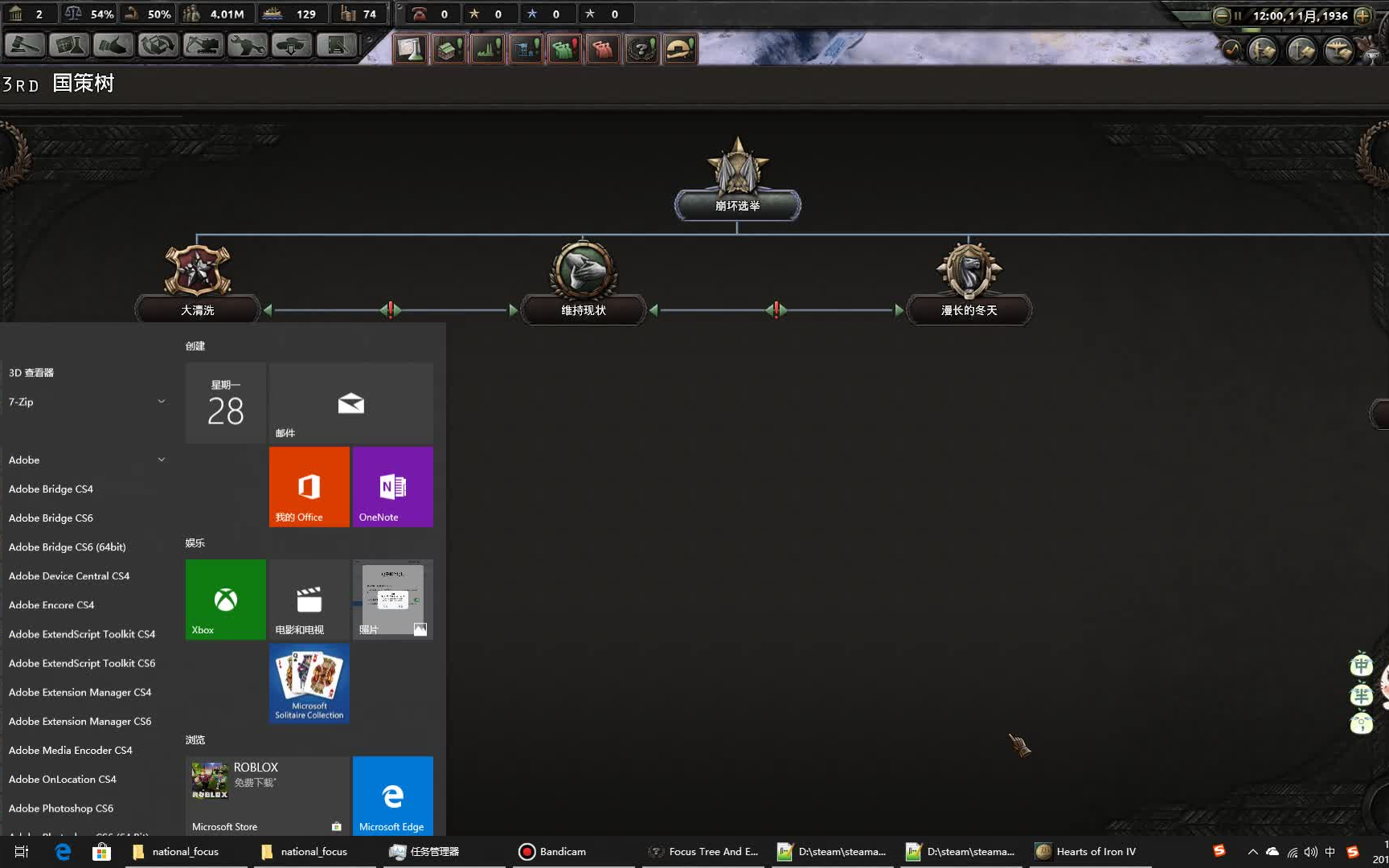The image size is (1389, 868).
Task: Open the 邮件 mail tile
Action: coord(351,403)
